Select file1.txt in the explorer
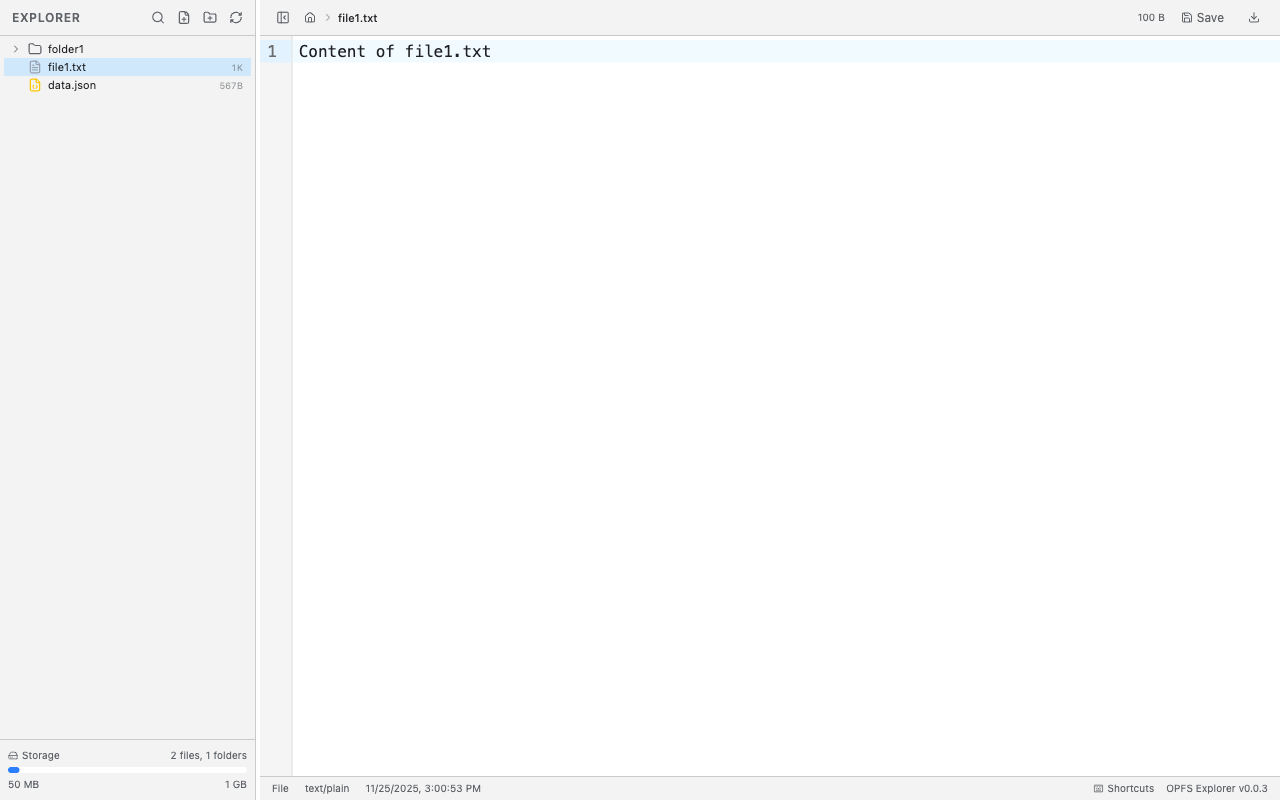Screen dimensions: 1280x800 click(66, 66)
